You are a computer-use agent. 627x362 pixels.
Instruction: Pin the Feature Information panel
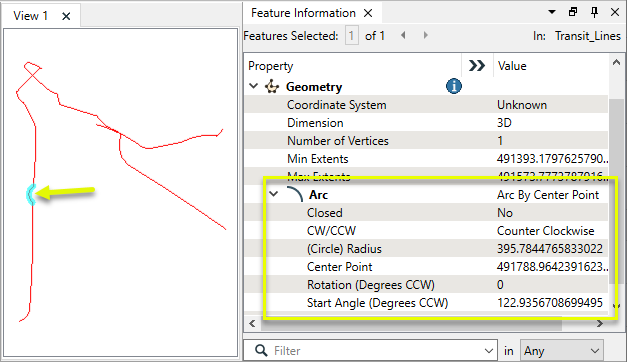point(594,12)
